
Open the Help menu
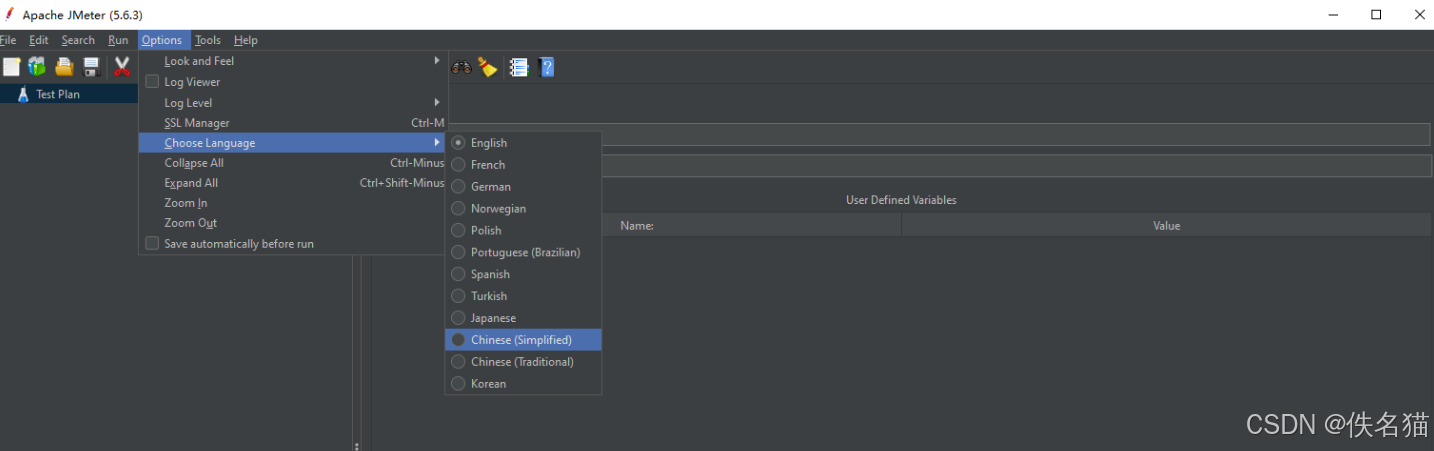click(246, 40)
